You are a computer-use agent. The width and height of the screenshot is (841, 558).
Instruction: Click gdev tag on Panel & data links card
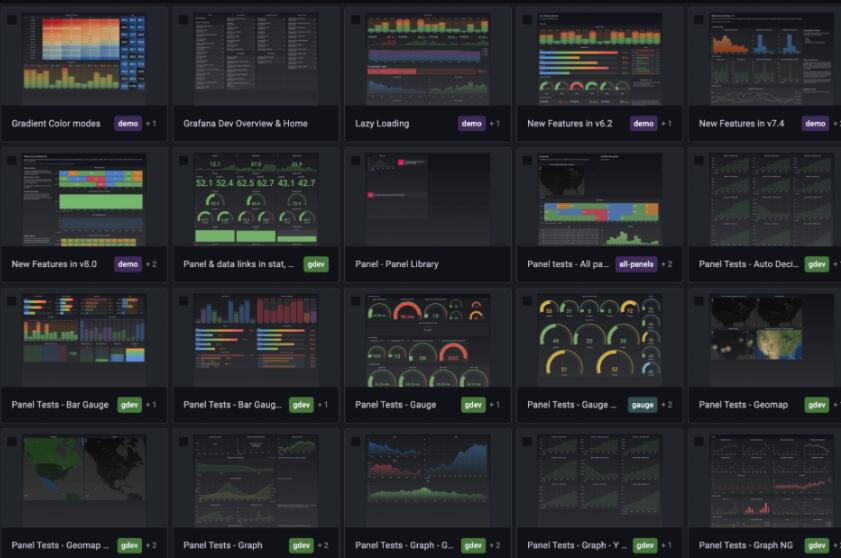pos(316,264)
